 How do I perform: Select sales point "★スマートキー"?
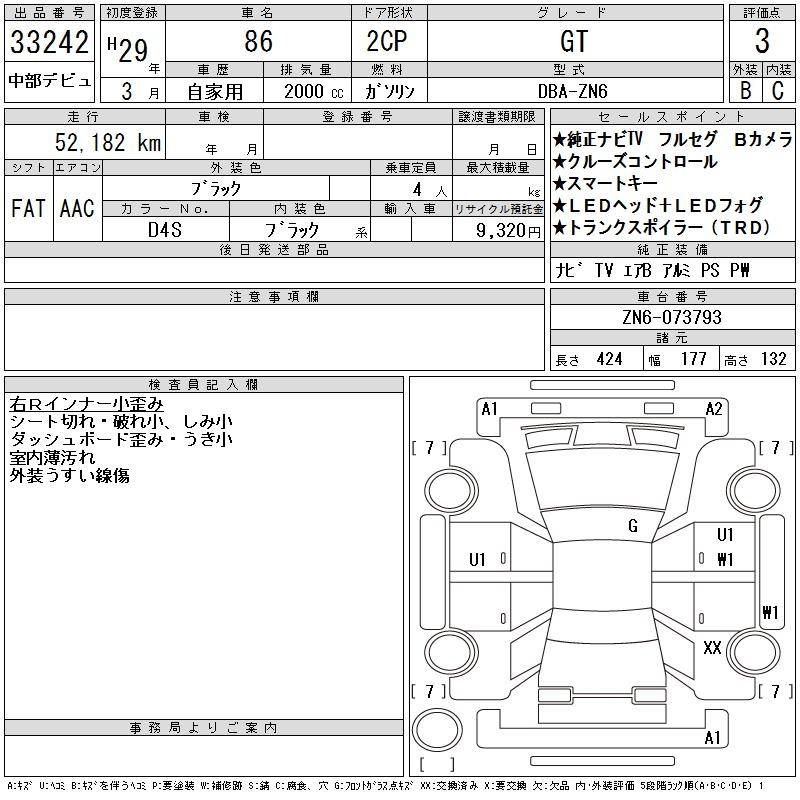[605, 184]
